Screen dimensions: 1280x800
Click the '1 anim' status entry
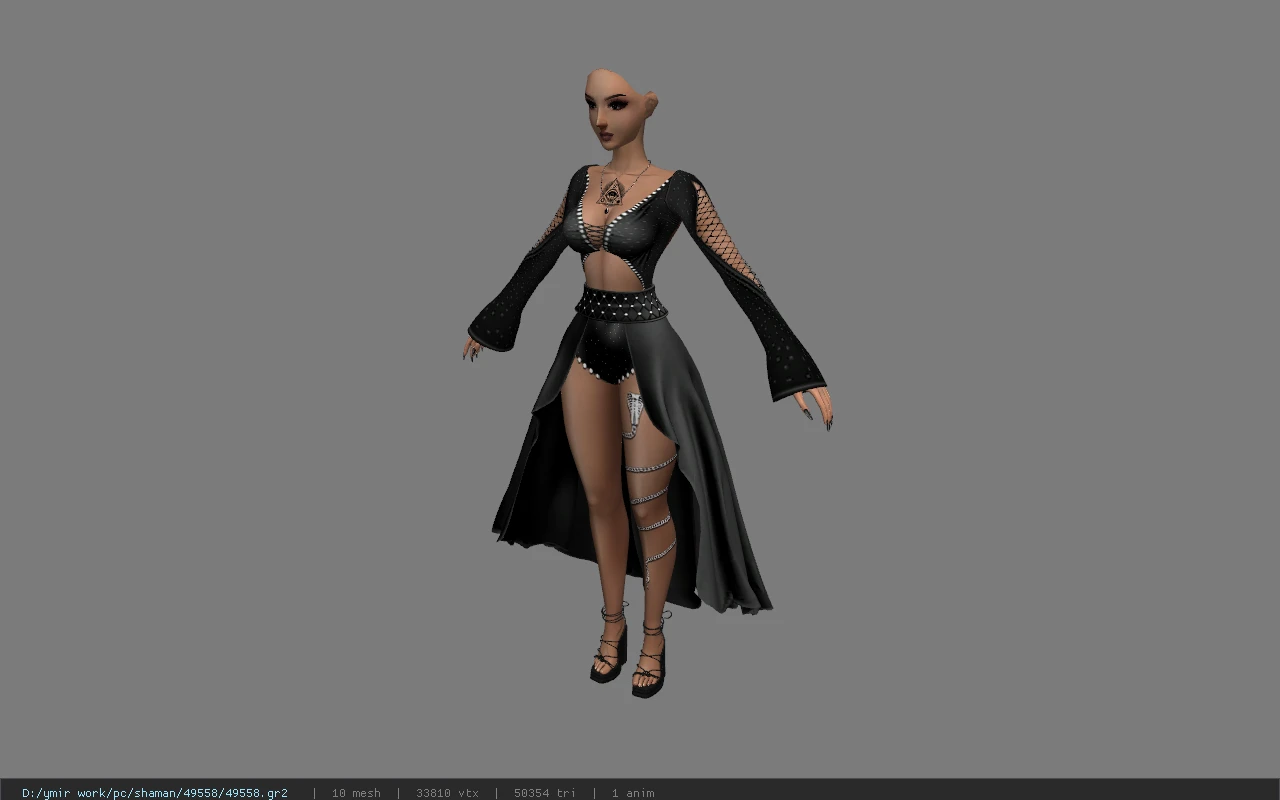(x=633, y=793)
